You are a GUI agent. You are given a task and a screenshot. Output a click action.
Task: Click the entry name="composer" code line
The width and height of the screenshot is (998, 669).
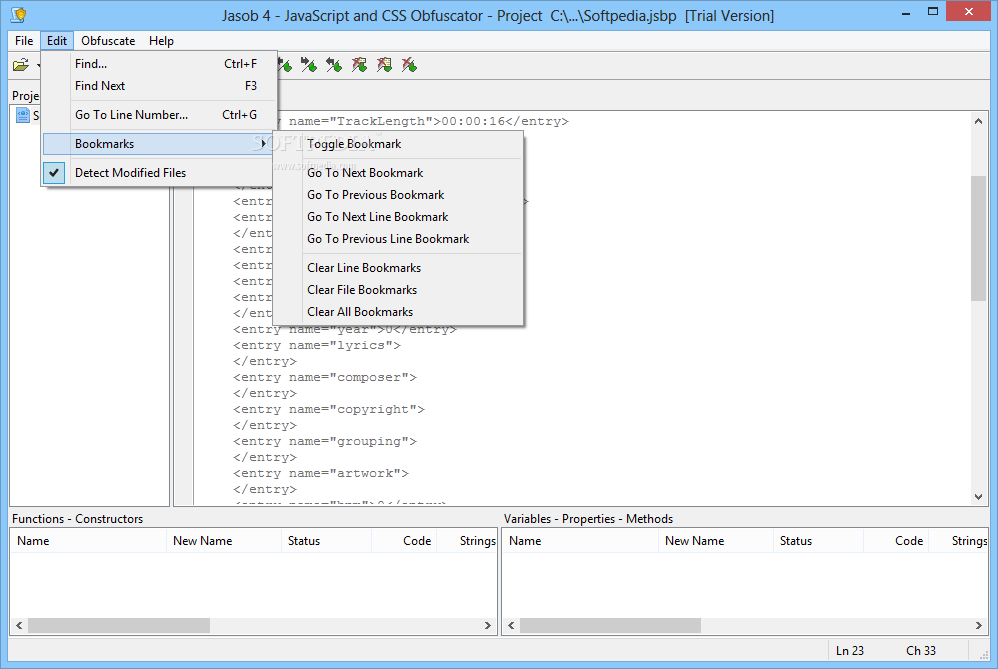(325, 377)
